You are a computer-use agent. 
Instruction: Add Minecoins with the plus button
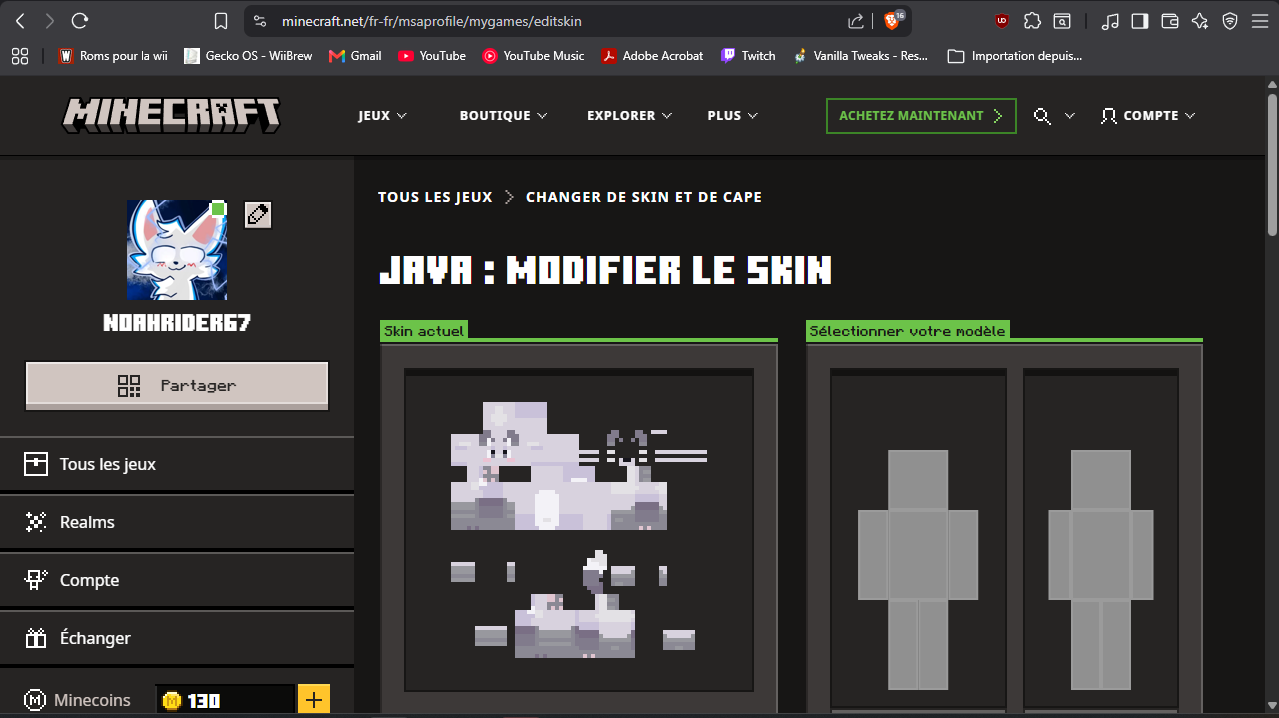tap(313, 700)
